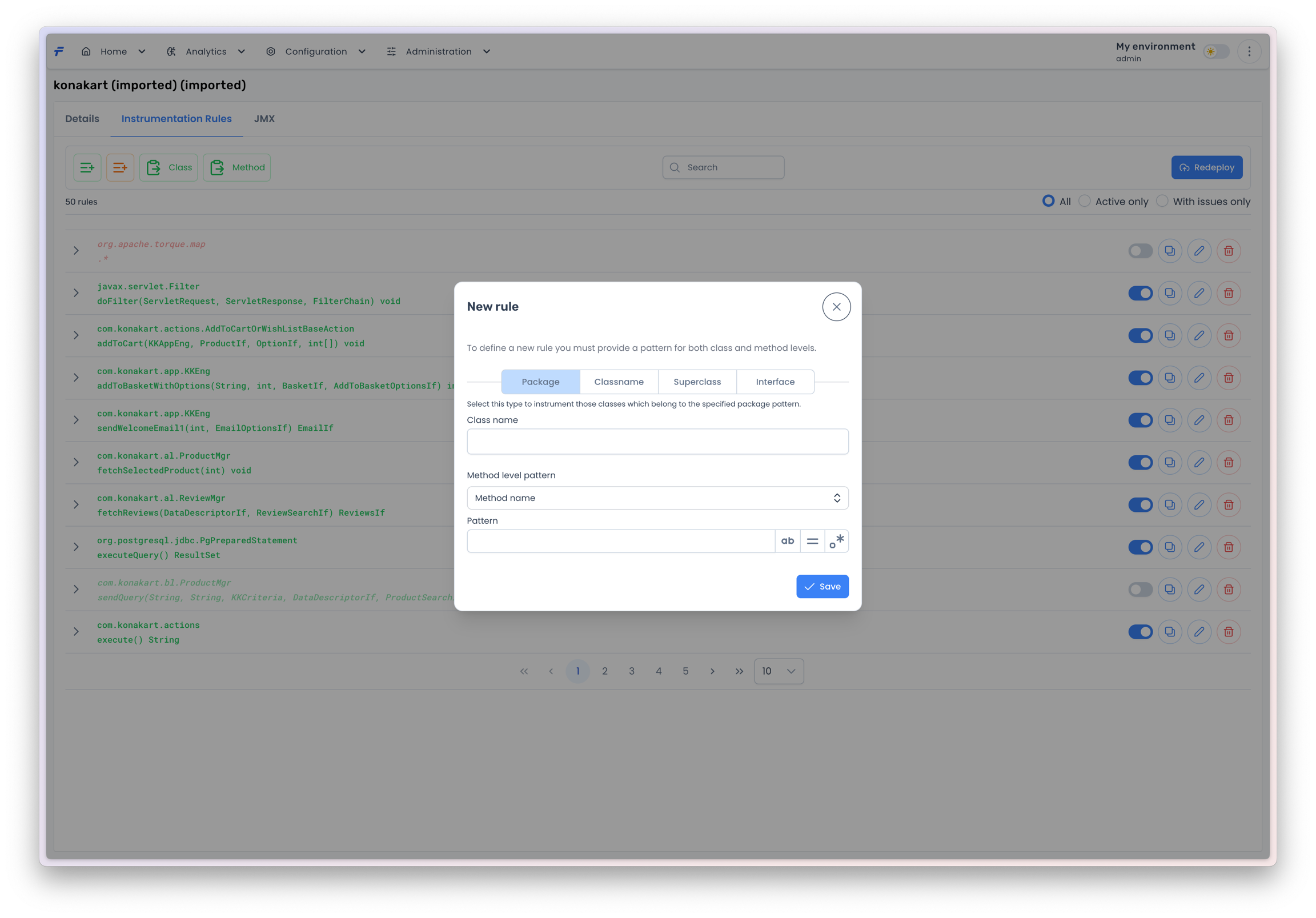Expand the com.konakart.al.ReviewMgr rule row
The height and width of the screenshot is (918, 1316).
[x=76, y=504]
